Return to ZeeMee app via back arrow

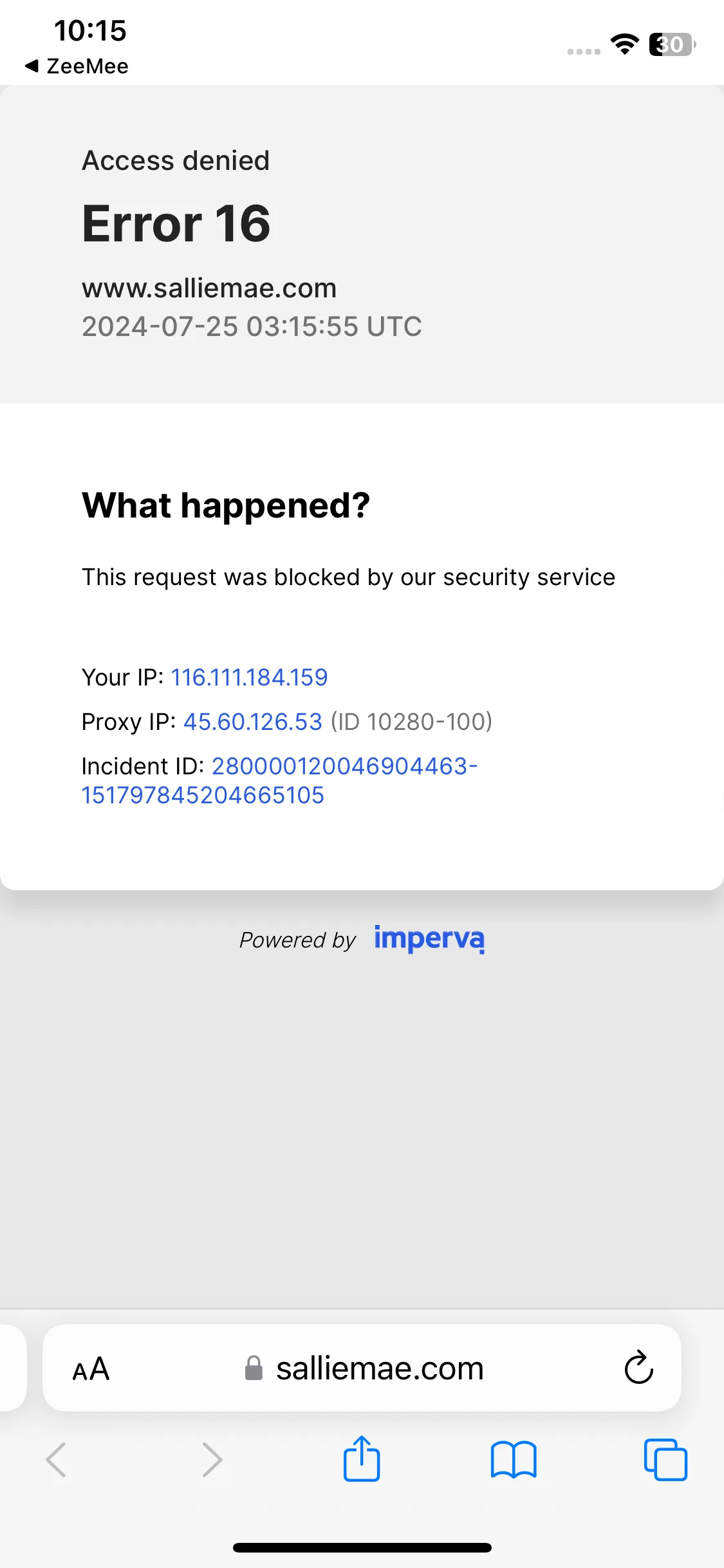[x=76, y=66]
